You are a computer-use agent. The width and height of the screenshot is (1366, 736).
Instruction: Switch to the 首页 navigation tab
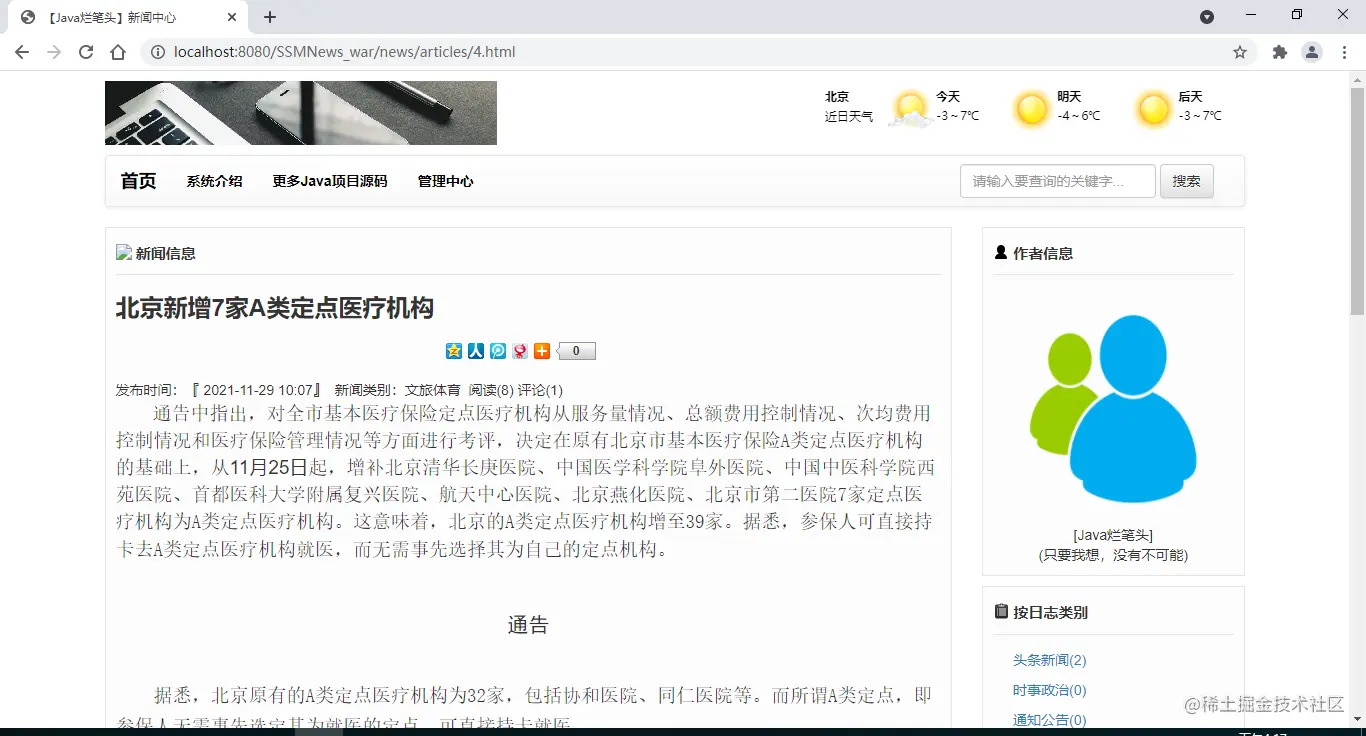click(x=137, y=181)
